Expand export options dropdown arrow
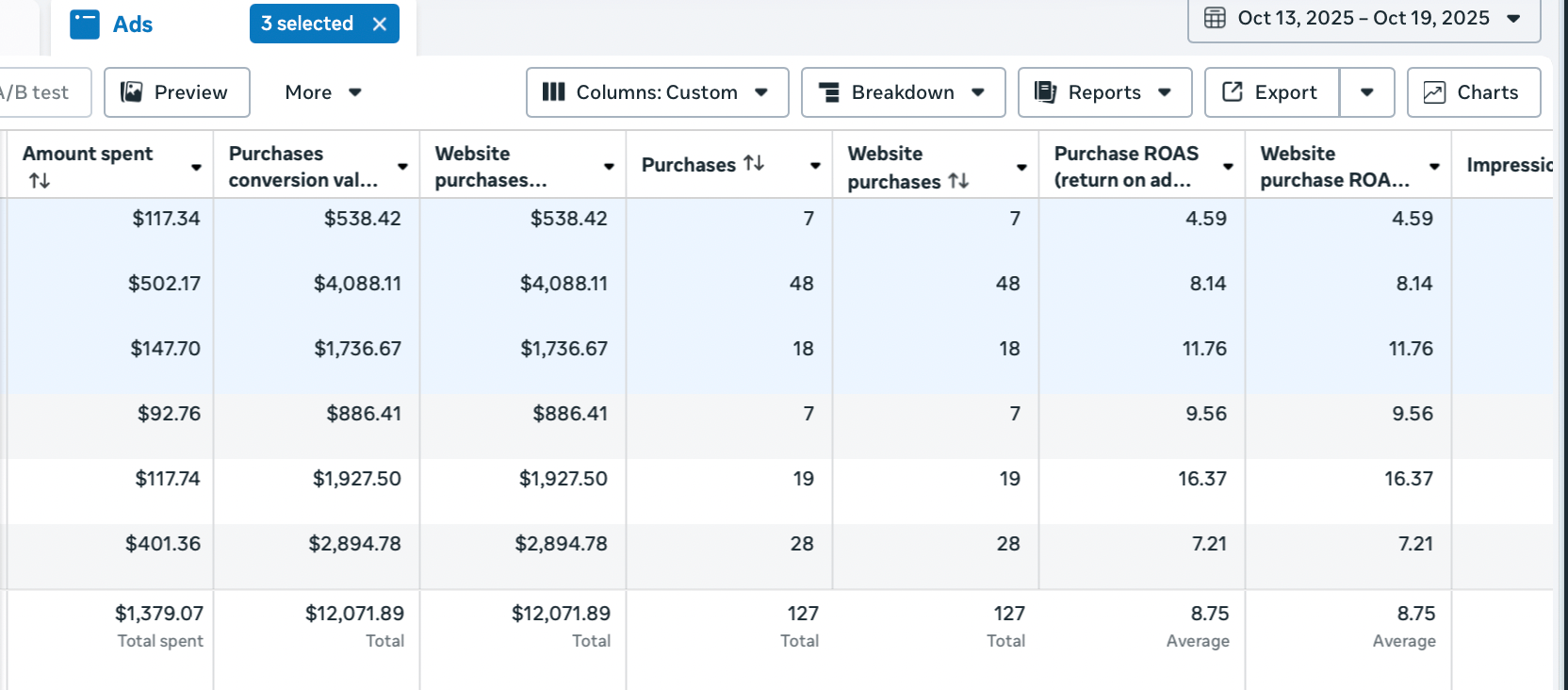The width and height of the screenshot is (1568, 690). tap(1366, 92)
